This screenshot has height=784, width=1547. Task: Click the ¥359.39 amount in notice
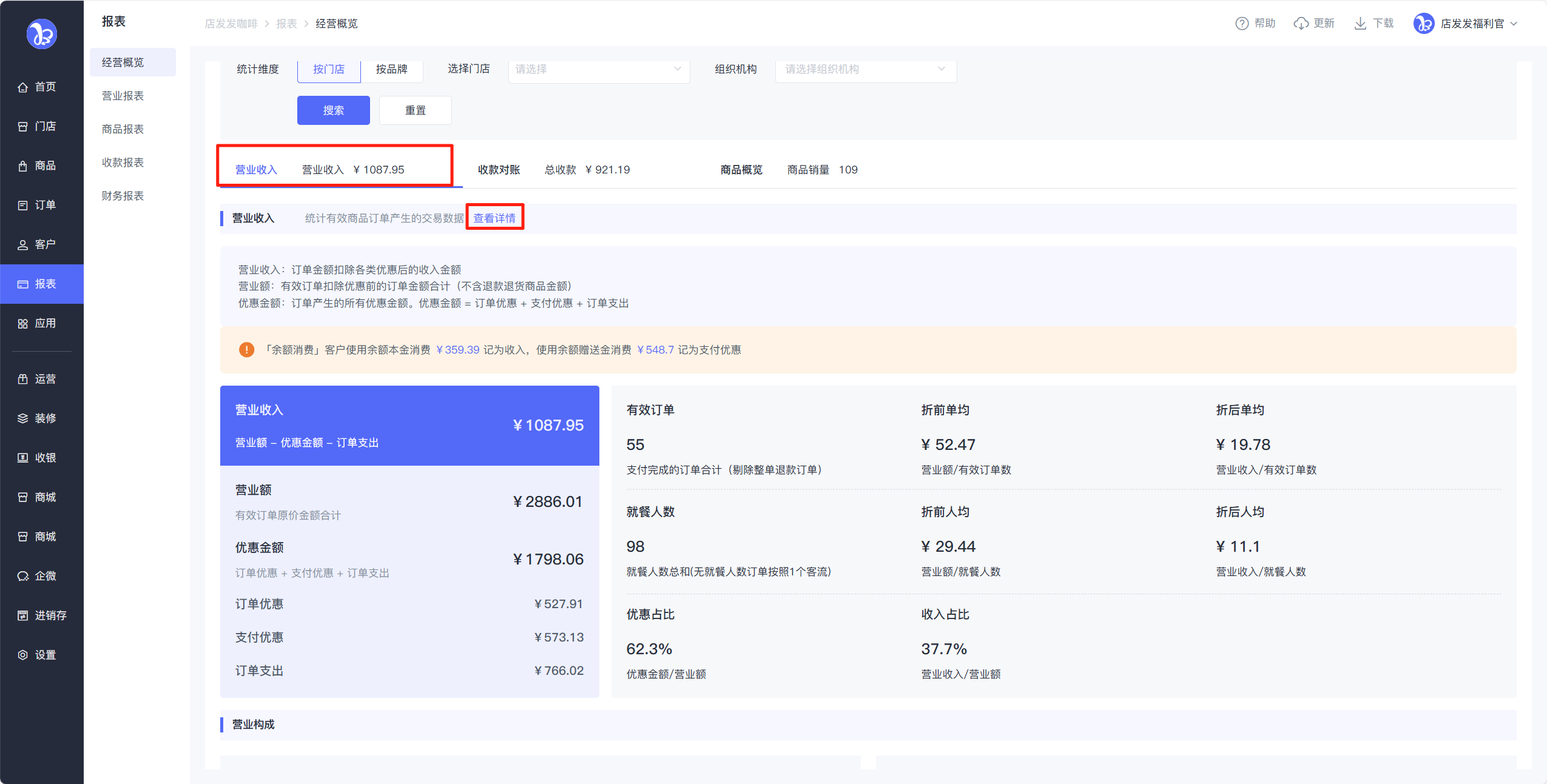(x=458, y=350)
